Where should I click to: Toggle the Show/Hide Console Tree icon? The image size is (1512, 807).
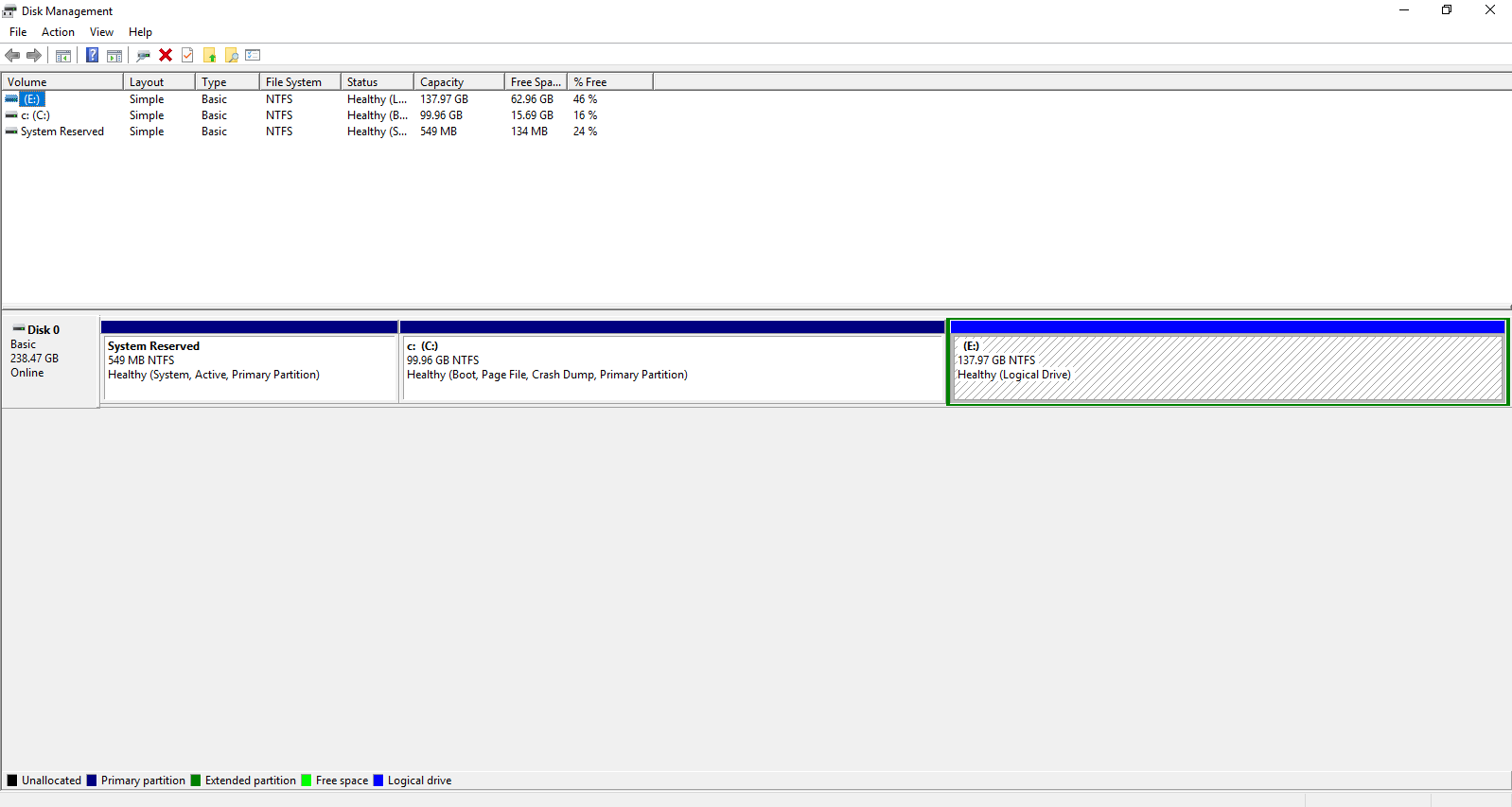(63, 55)
